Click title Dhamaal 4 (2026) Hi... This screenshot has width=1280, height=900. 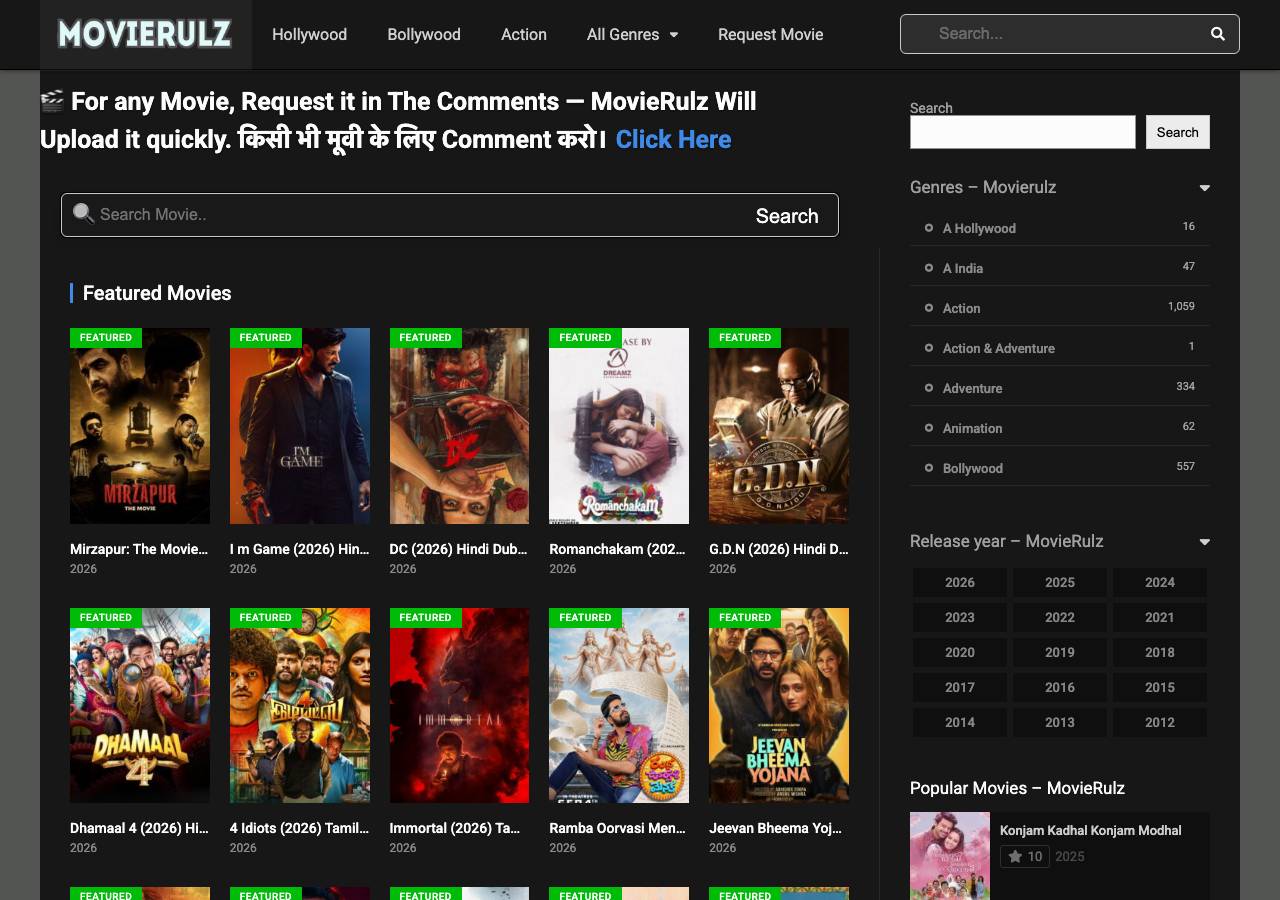[x=139, y=828]
